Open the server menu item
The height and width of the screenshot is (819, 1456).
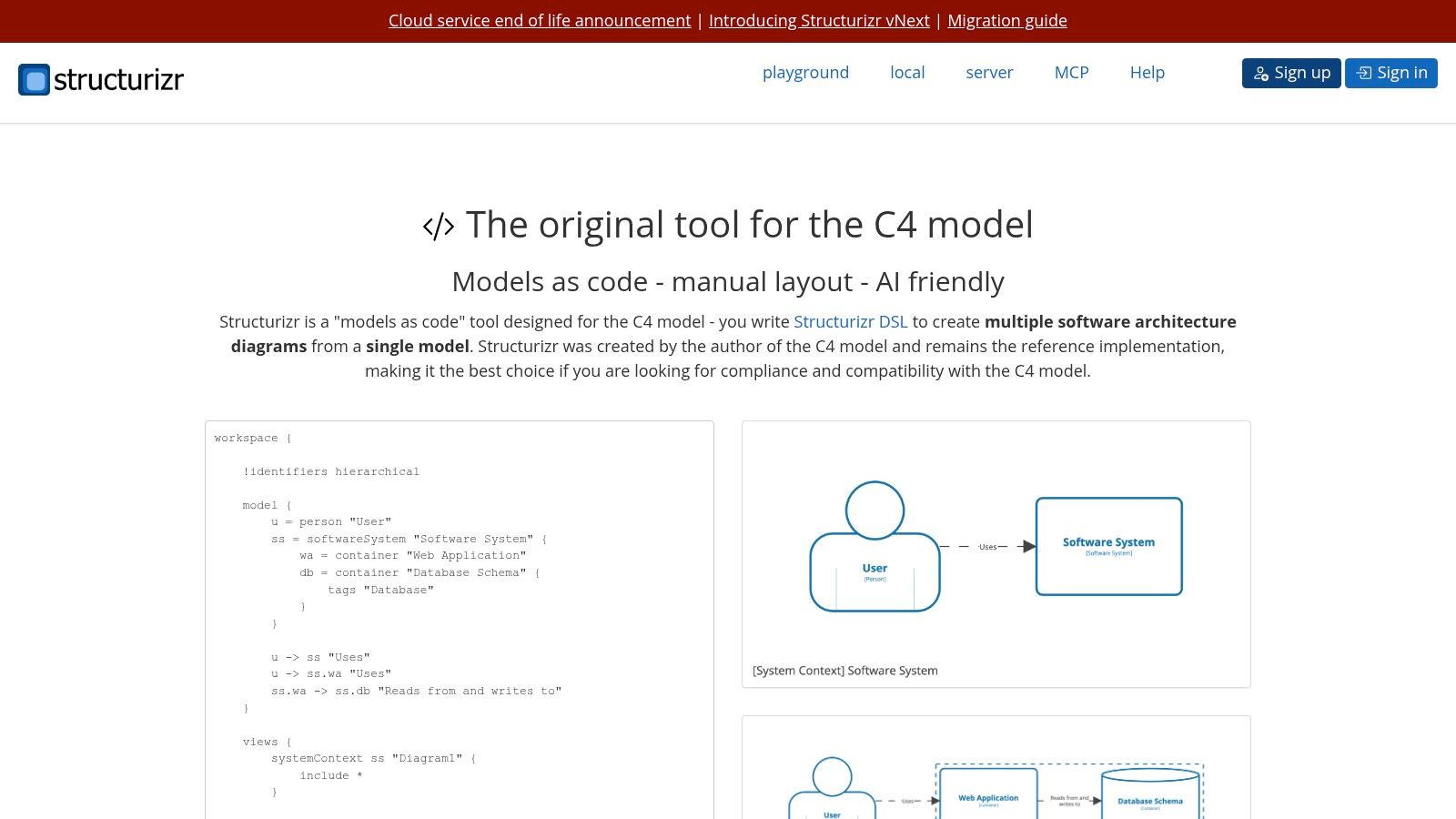click(x=989, y=73)
